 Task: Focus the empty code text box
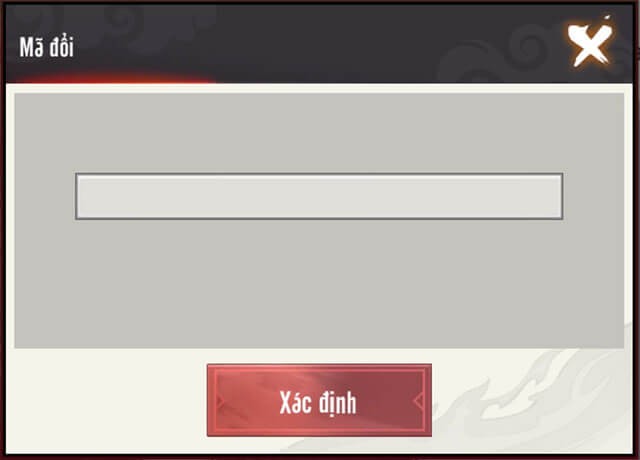point(319,196)
